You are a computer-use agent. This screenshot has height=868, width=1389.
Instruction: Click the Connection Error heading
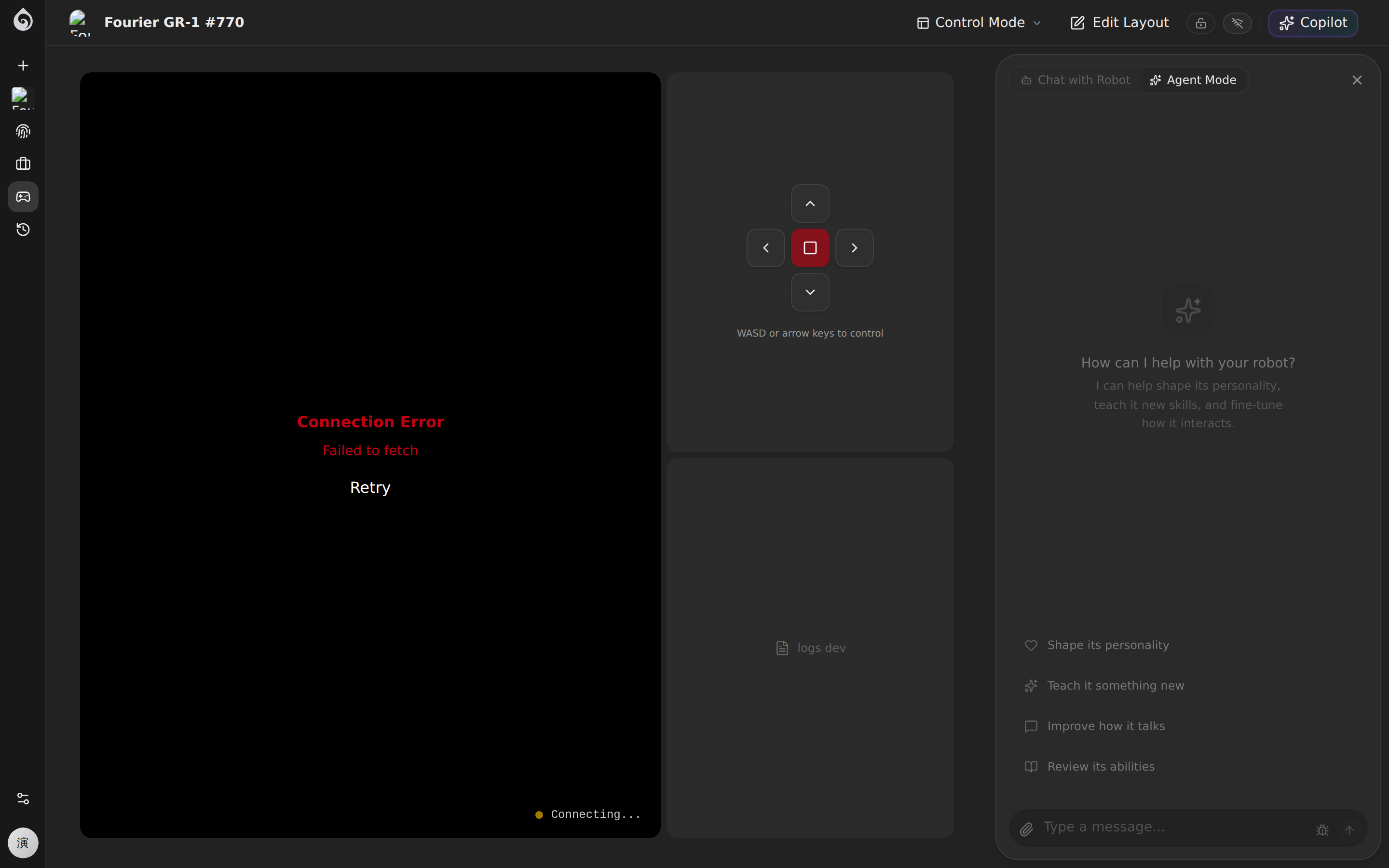370,422
